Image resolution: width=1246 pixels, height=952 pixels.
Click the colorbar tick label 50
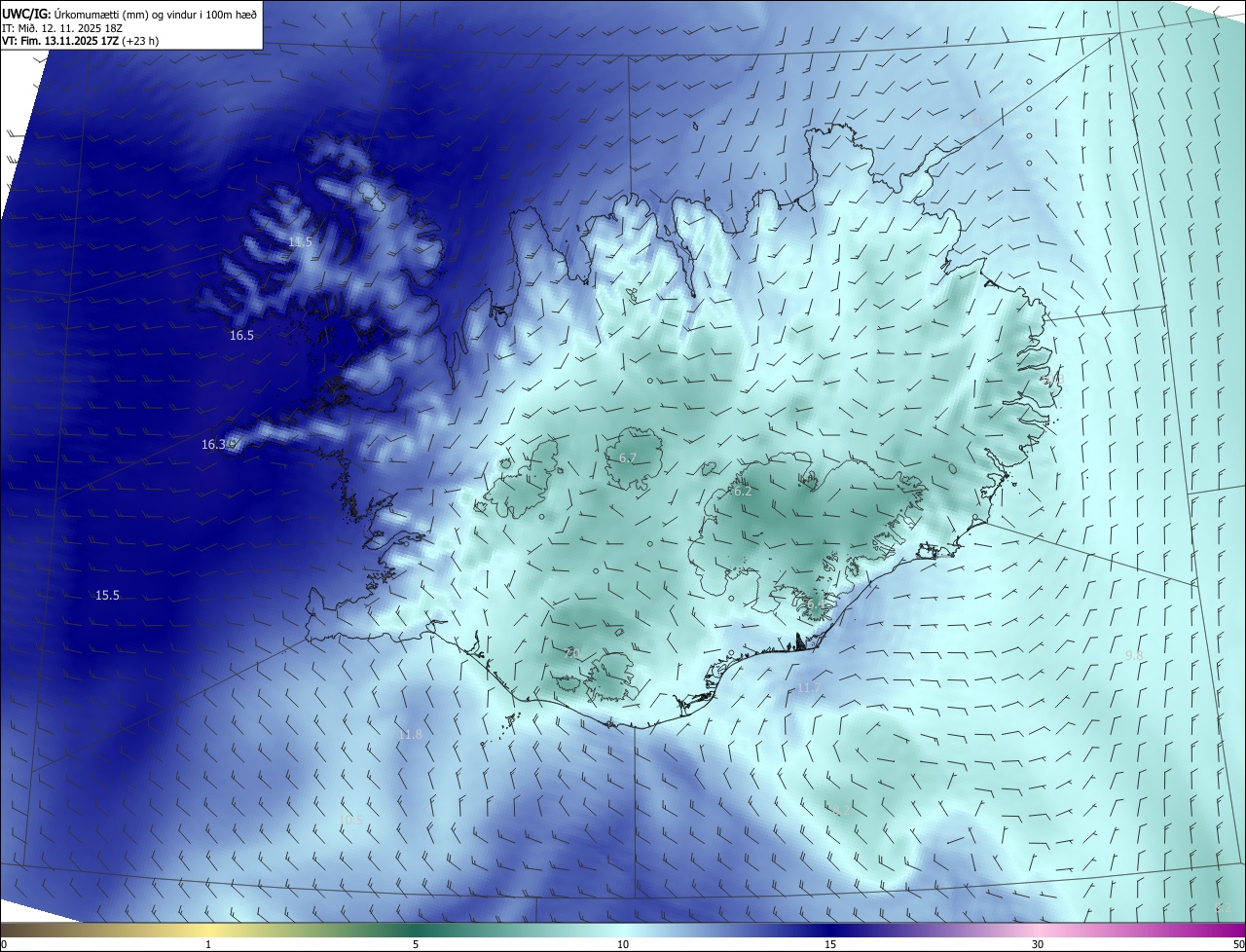1238,944
